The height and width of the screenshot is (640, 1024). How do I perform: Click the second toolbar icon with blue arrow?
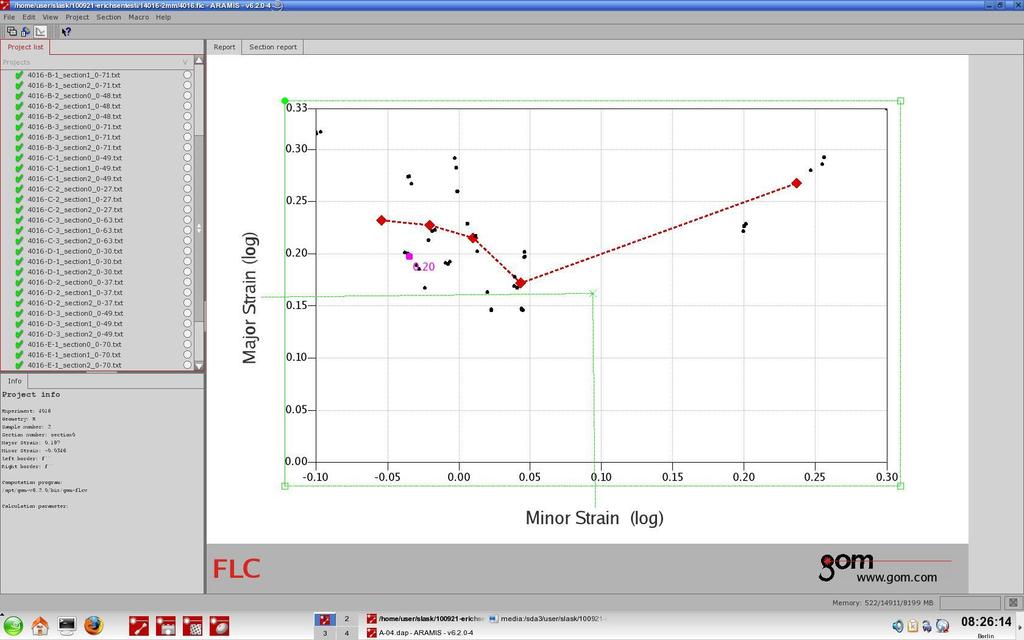click(25, 31)
